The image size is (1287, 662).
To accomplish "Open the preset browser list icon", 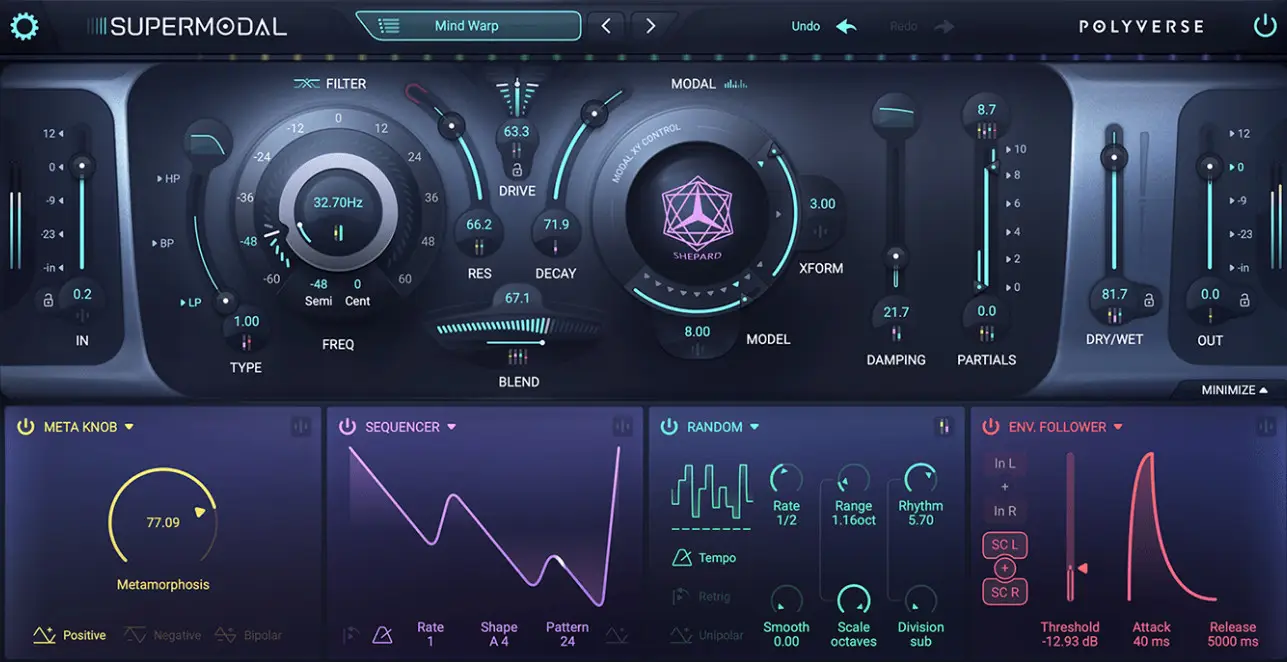I will click(389, 27).
